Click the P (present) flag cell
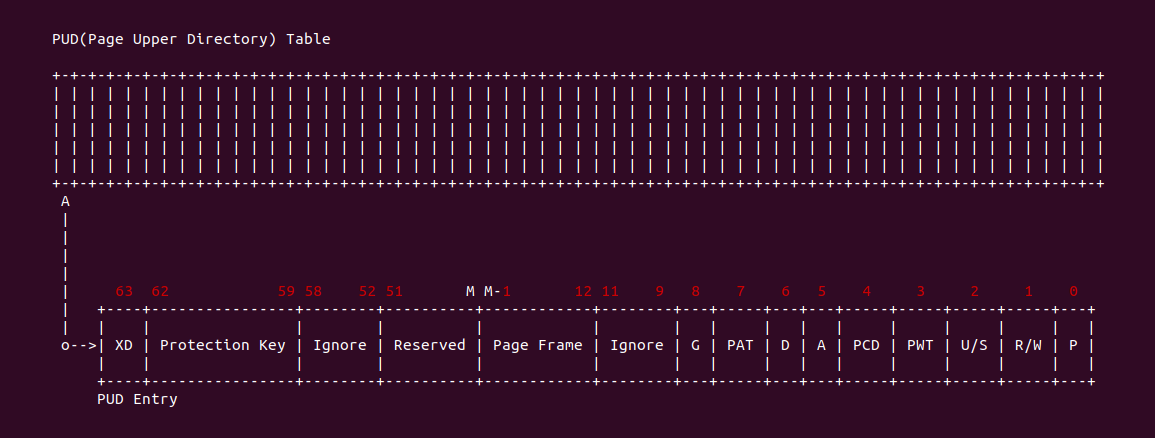Screen dimensions: 1155x438 pyautogui.click(x=1073, y=345)
